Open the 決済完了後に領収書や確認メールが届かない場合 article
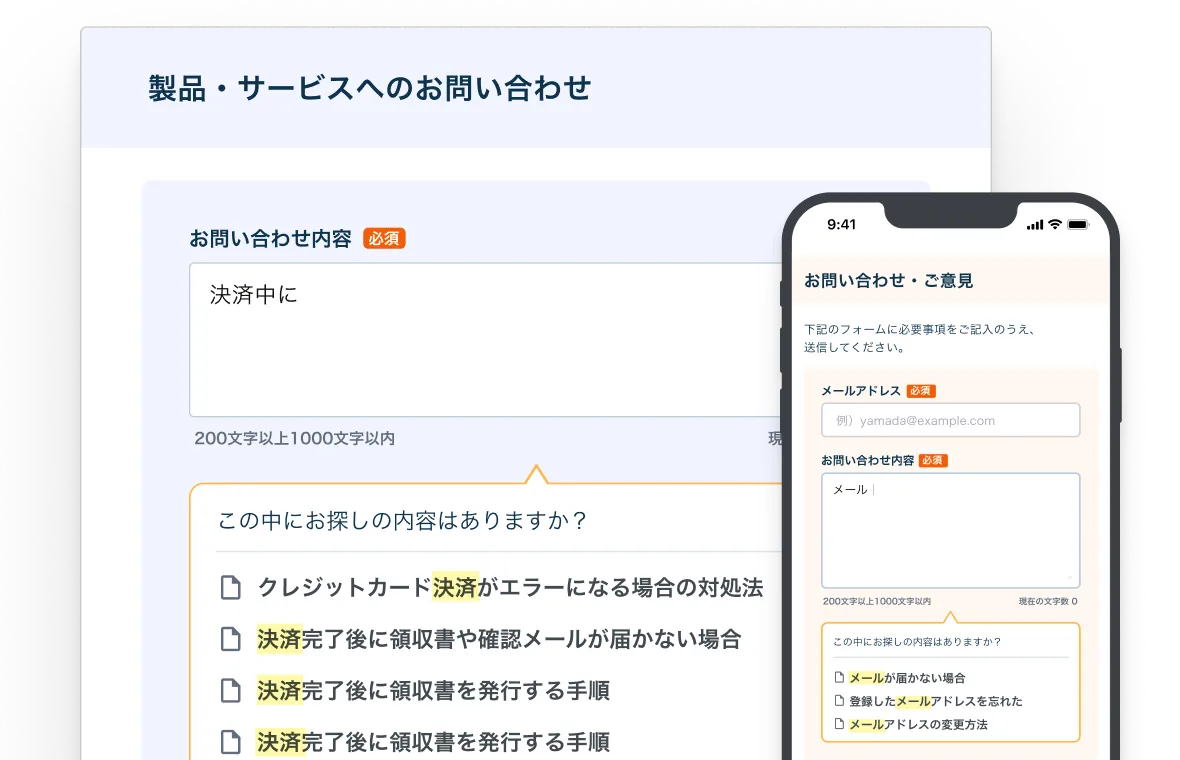1180x760 pixels. click(x=499, y=639)
